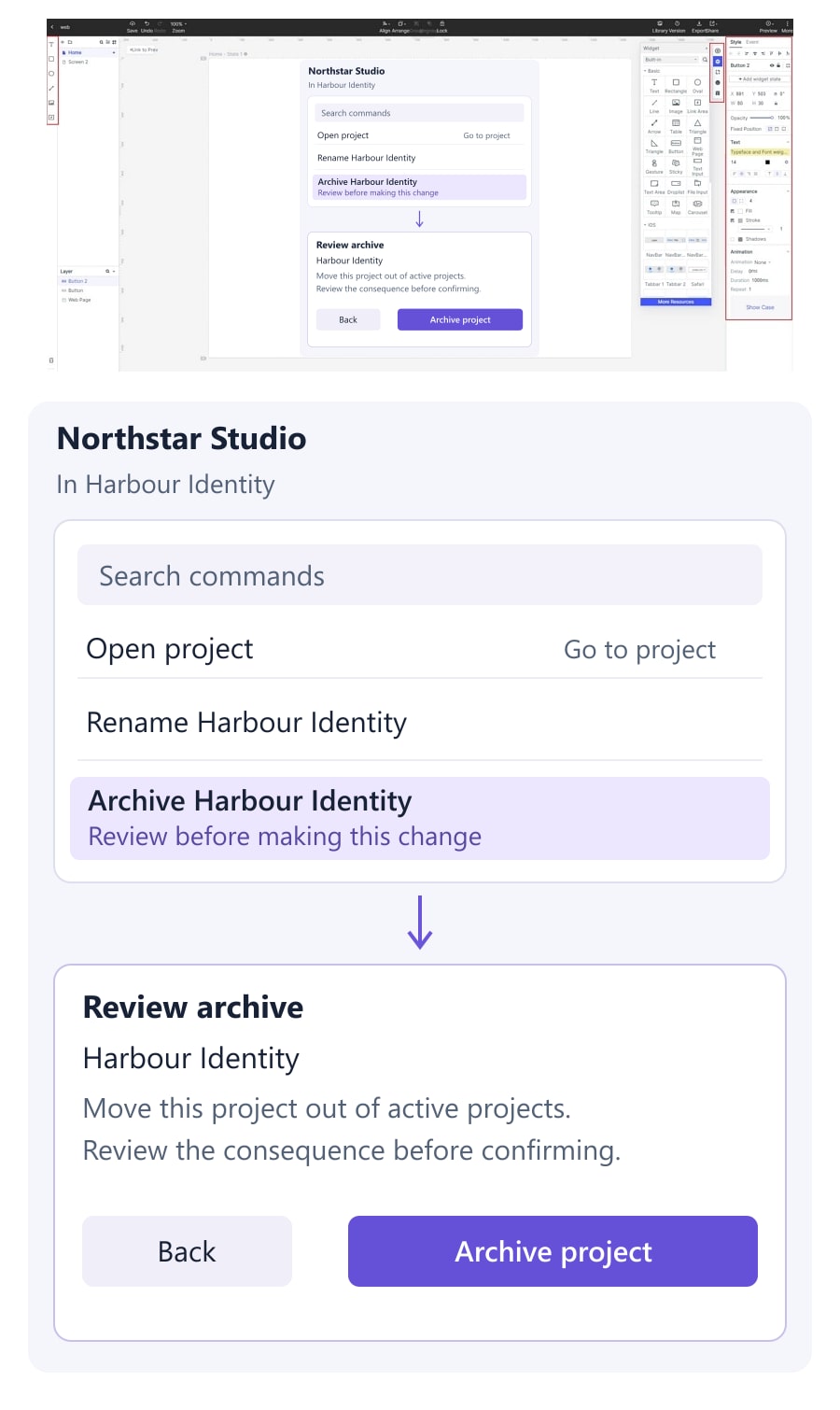Click the large Archive project button in enlarged mockup
This screenshot has height=1410, width=840.
click(x=553, y=1251)
